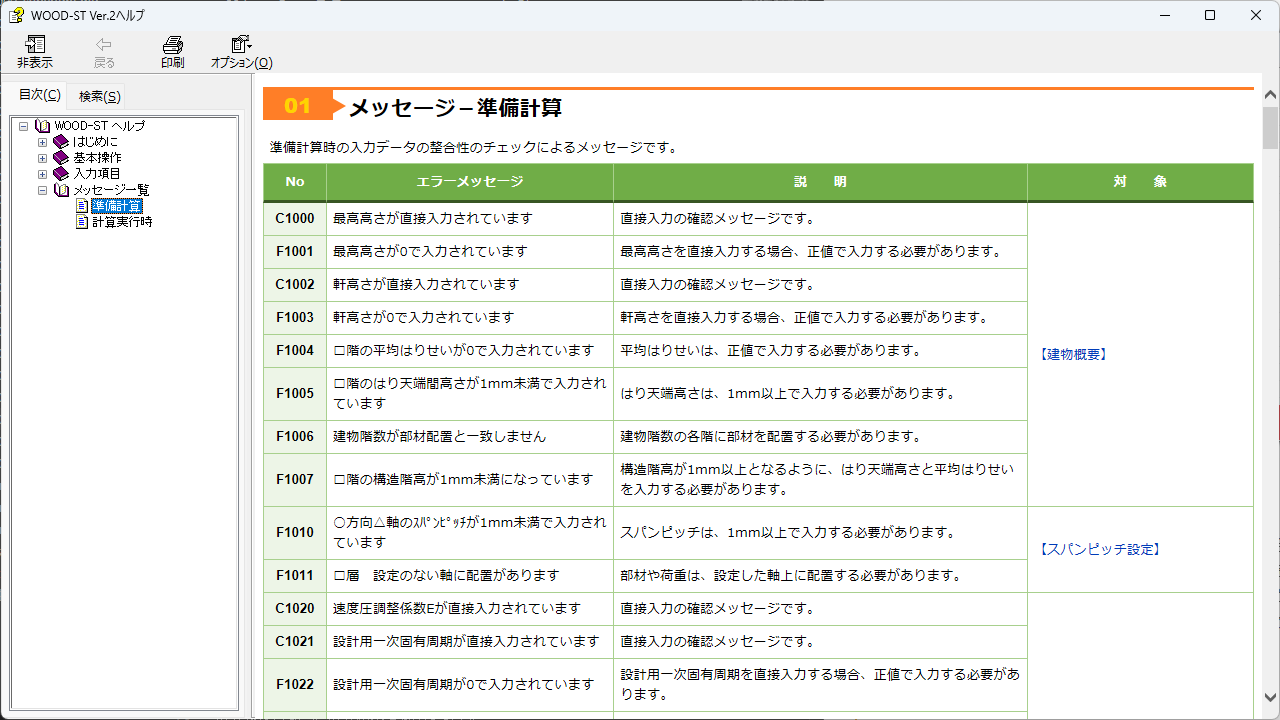Expand the 入力項目 tree node
This screenshot has height=720, width=1280.
pyautogui.click(x=42, y=174)
